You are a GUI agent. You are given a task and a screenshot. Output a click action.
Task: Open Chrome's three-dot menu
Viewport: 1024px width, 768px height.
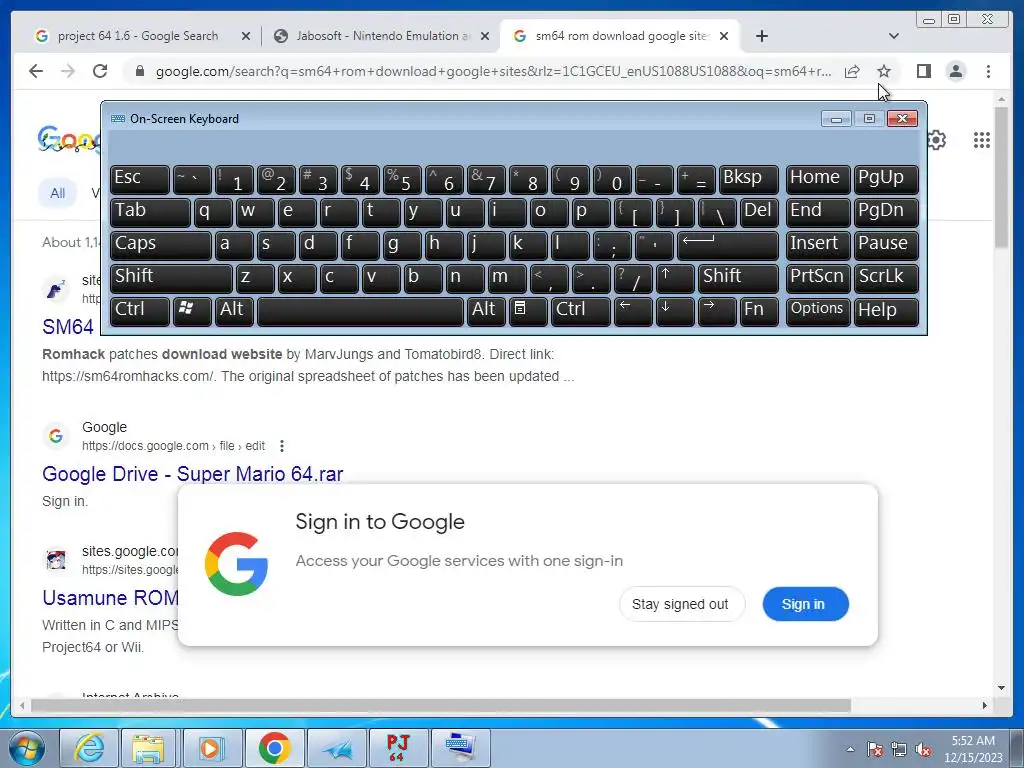click(988, 71)
